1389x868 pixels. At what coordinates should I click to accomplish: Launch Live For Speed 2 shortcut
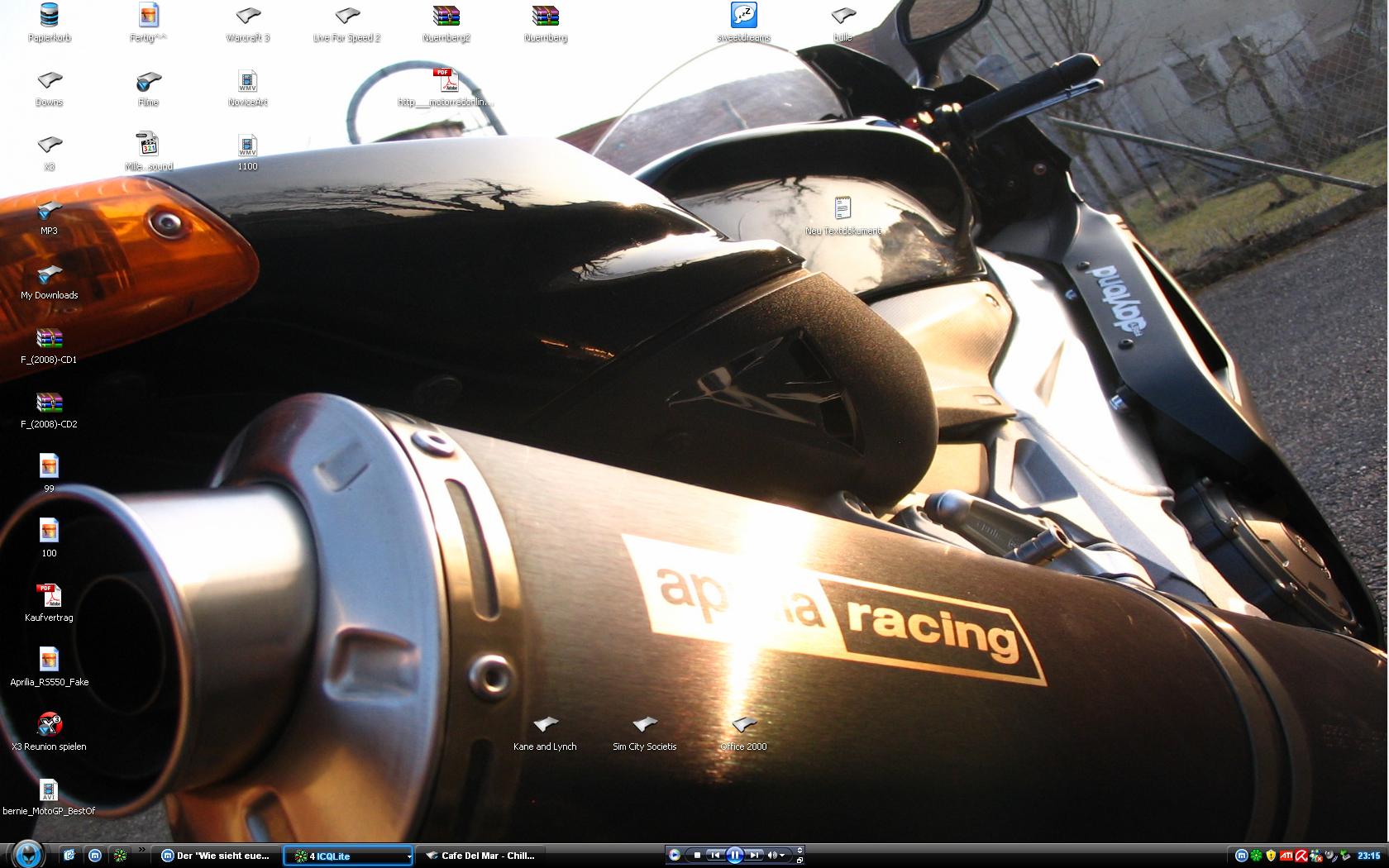(346, 23)
